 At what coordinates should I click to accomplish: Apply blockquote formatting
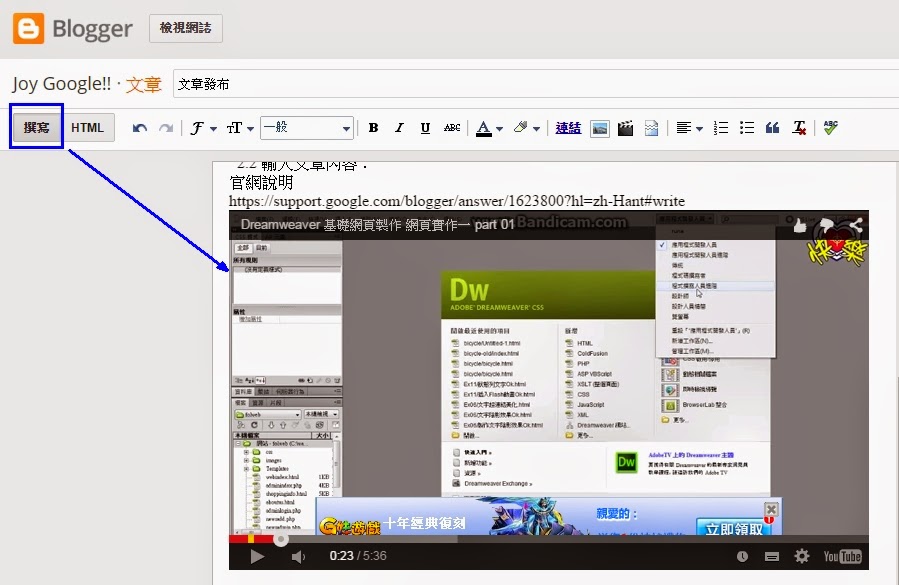(772, 128)
